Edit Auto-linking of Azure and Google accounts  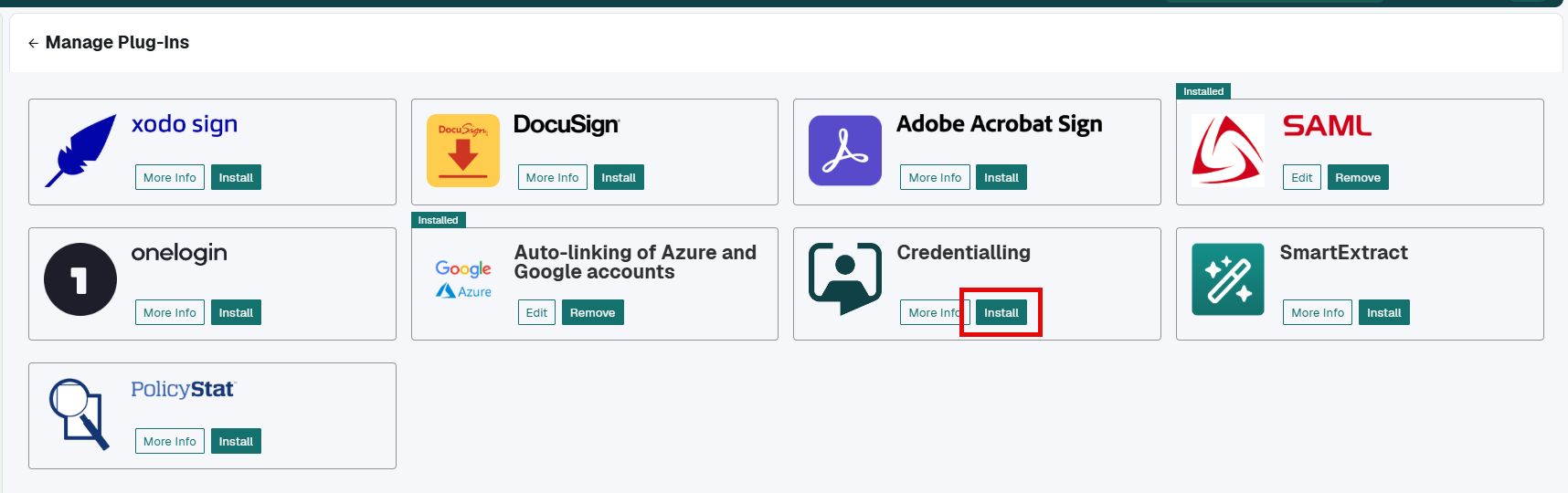tap(536, 312)
